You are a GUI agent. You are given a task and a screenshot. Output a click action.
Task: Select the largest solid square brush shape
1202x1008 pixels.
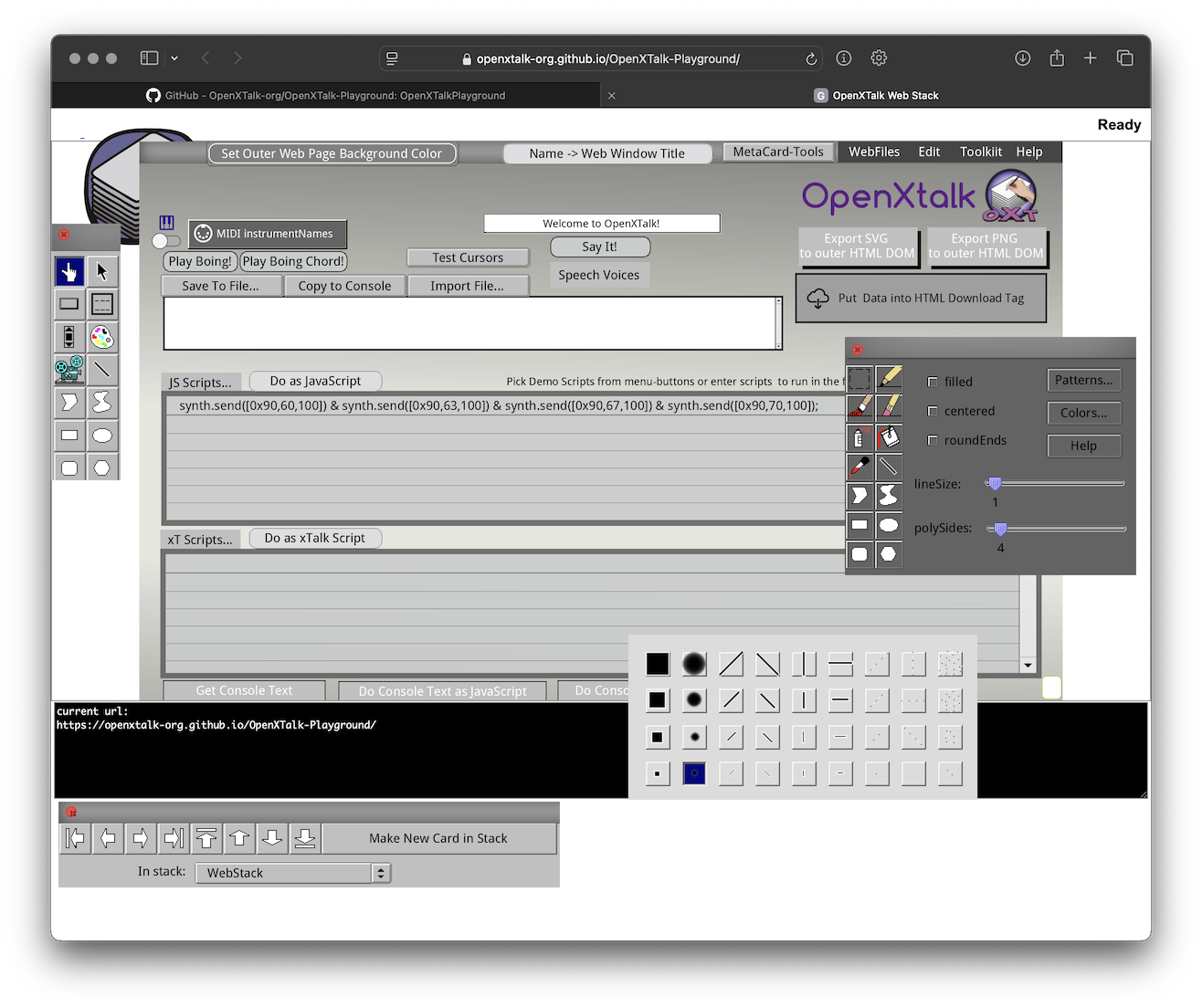(x=658, y=664)
